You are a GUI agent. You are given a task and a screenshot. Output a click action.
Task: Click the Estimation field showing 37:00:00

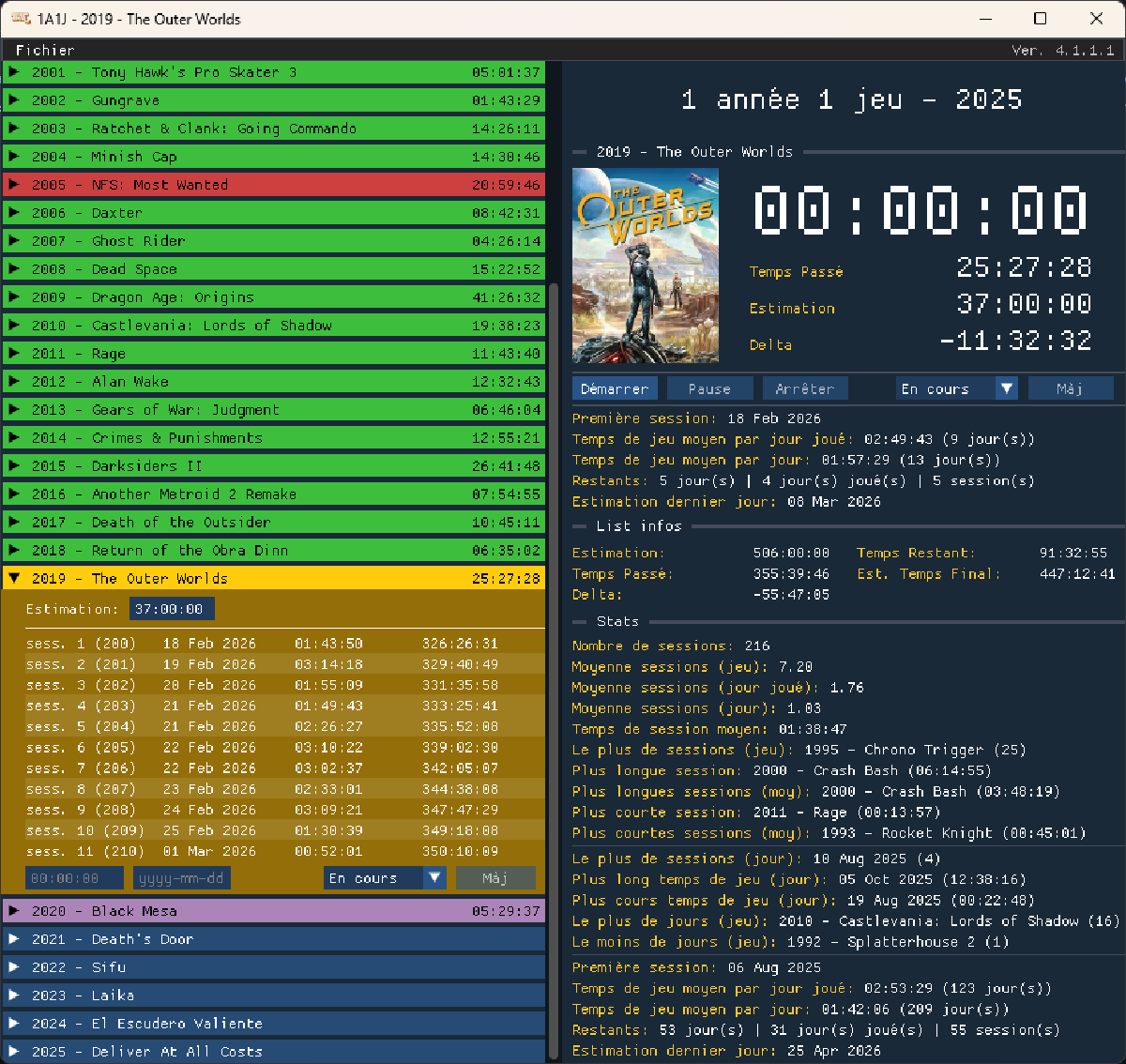172,609
